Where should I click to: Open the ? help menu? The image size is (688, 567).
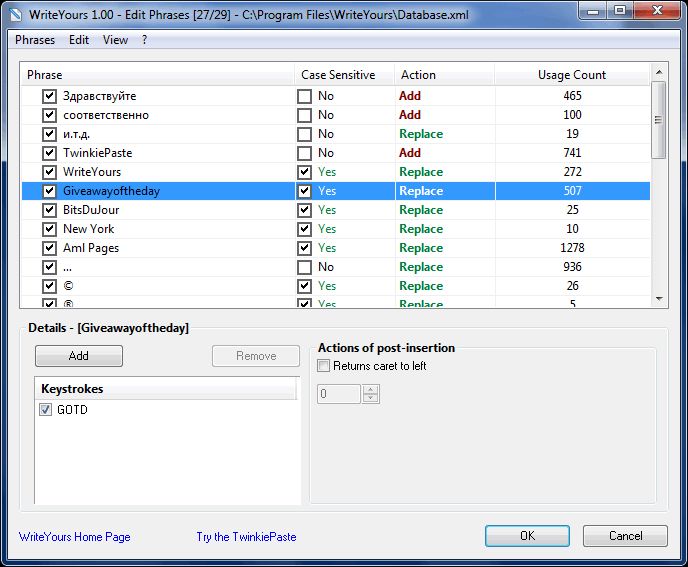[144, 40]
